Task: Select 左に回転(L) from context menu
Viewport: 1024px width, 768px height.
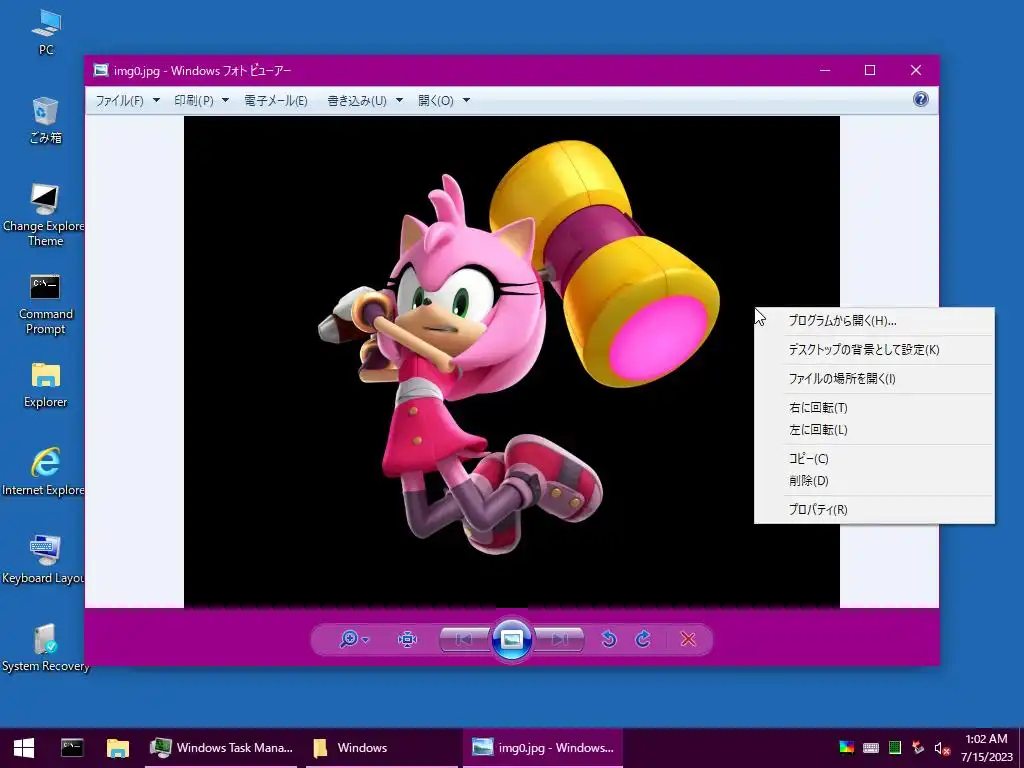Action: click(x=874, y=430)
